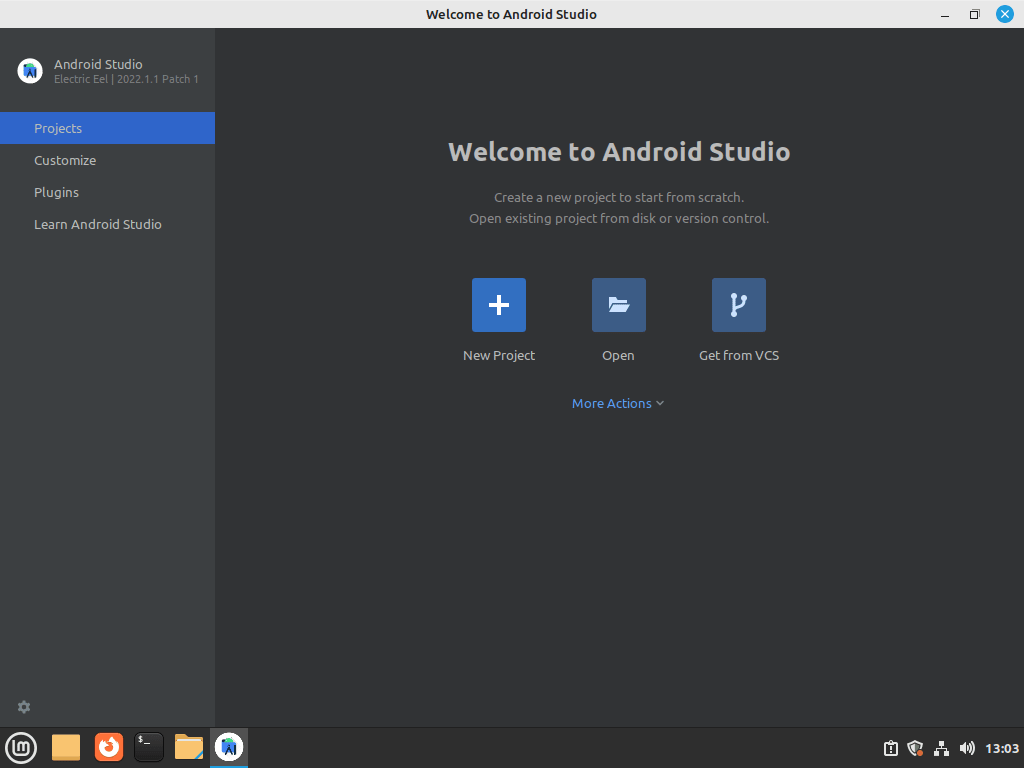Select the Get from VCS icon

coord(738,304)
